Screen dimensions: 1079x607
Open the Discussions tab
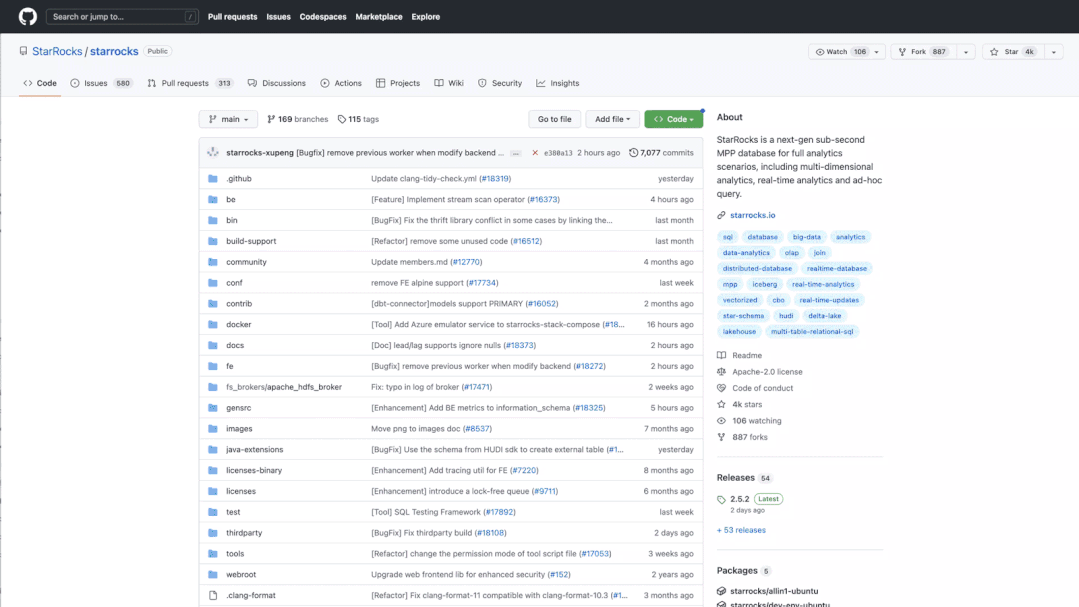pyautogui.click(x=277, y=83)
